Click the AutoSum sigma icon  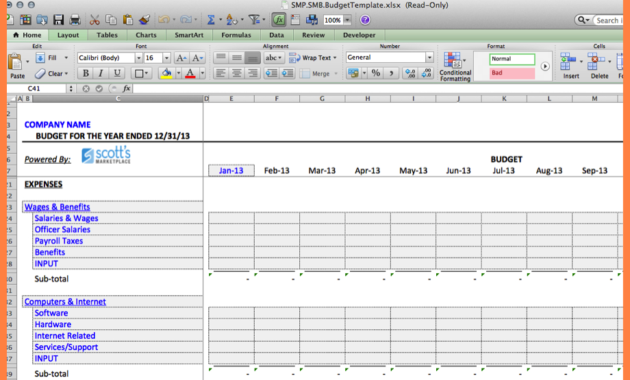pos(211,20)
